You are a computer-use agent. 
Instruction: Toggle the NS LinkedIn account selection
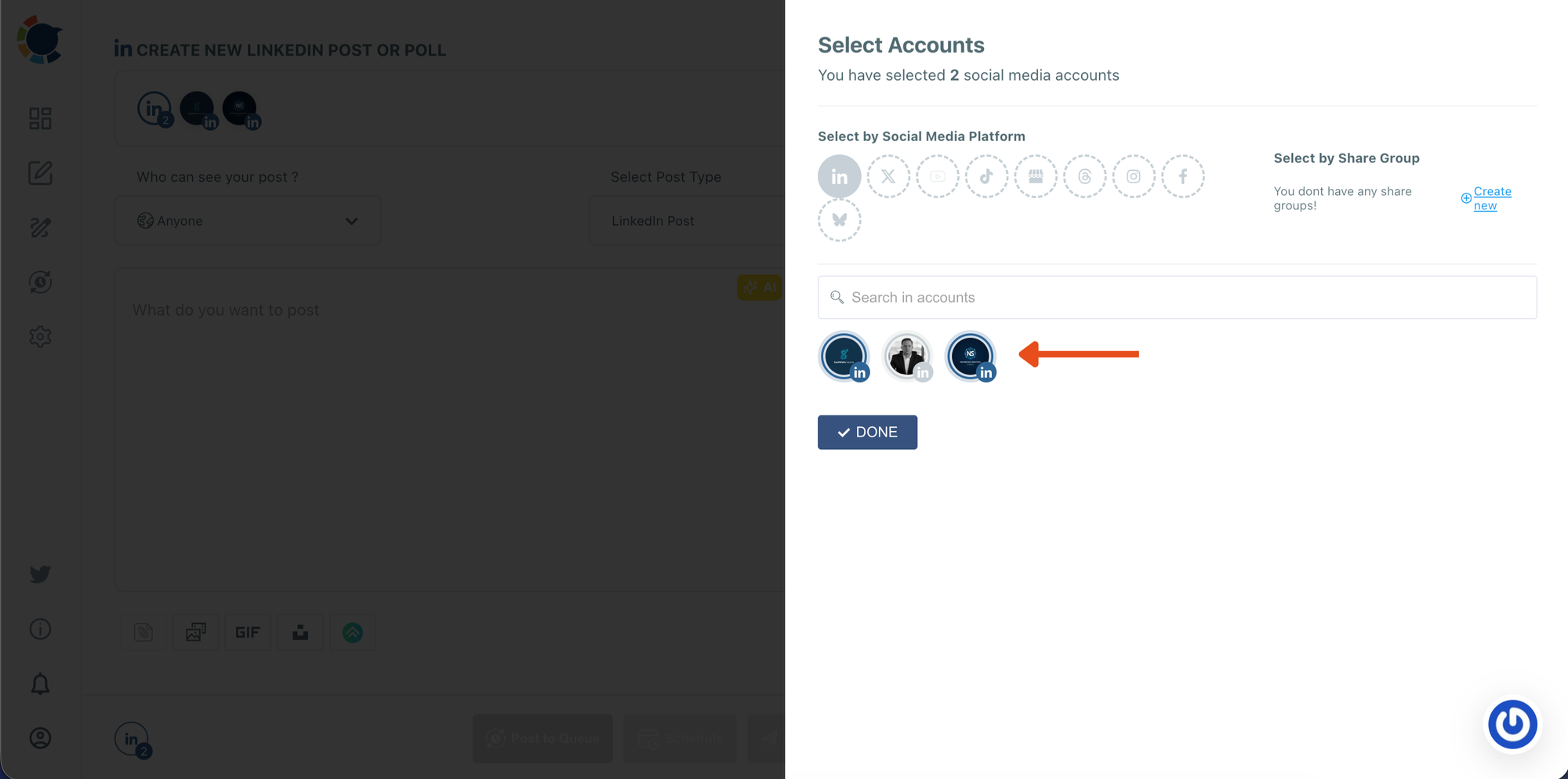point(971,356)
